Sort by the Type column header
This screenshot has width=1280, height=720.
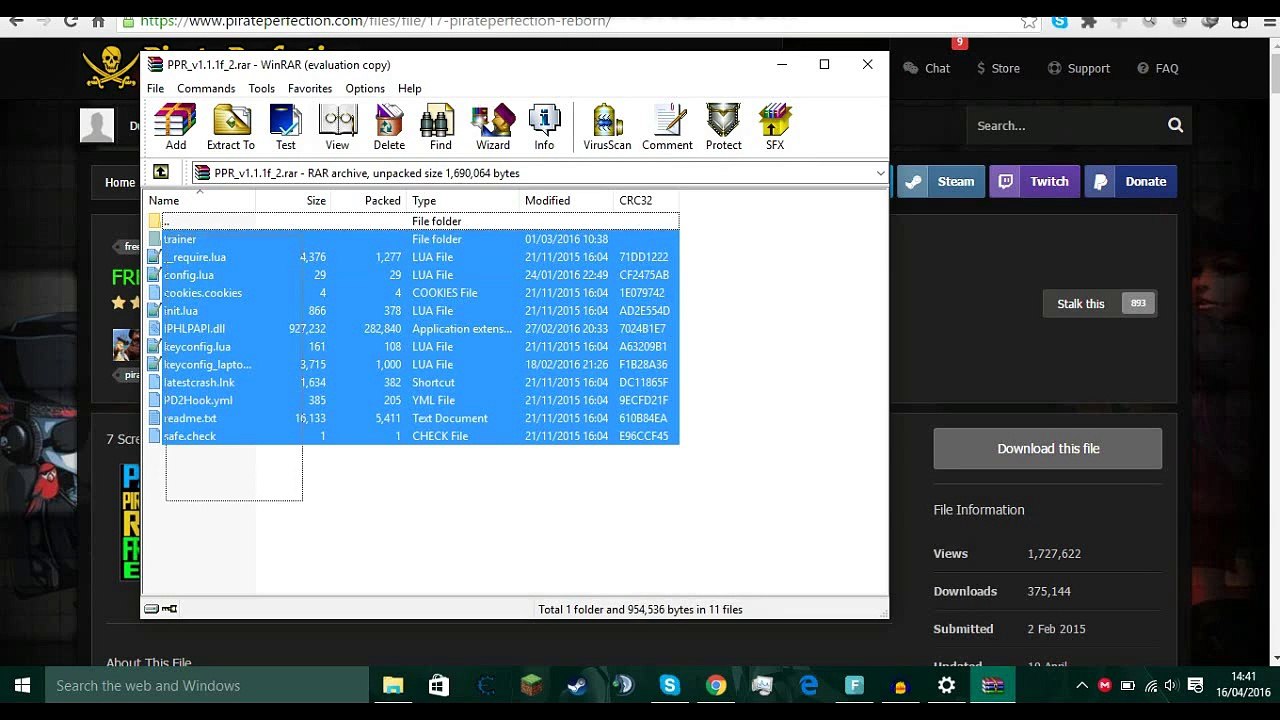tap(463, 200)
